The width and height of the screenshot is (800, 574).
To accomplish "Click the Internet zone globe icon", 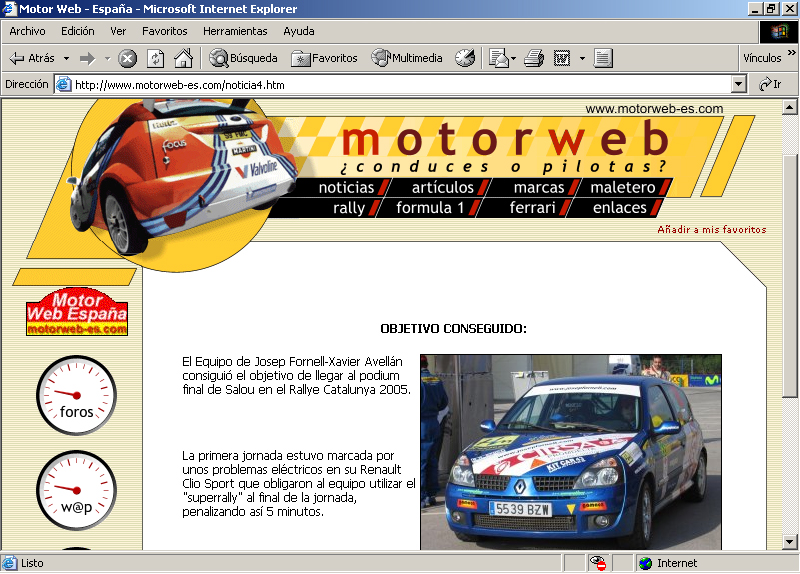I will pos(645,563).
